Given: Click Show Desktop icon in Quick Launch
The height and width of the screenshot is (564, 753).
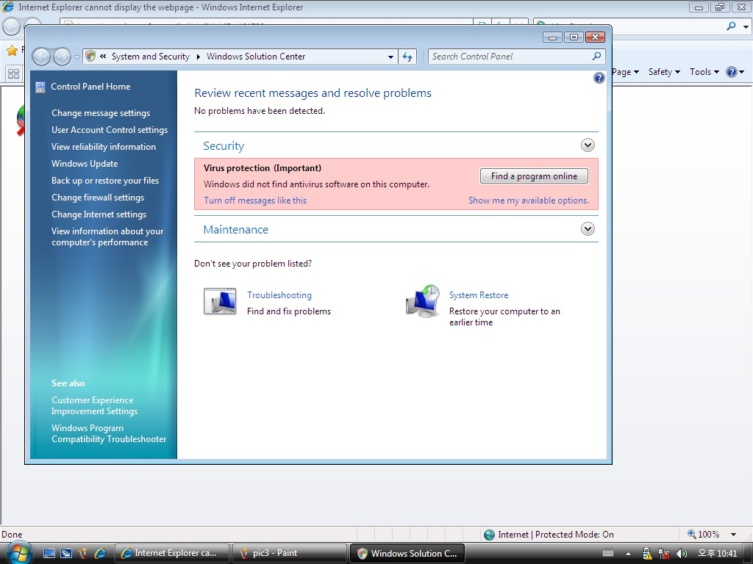Looking at the screenshot, I should click(x=49, y=553).
